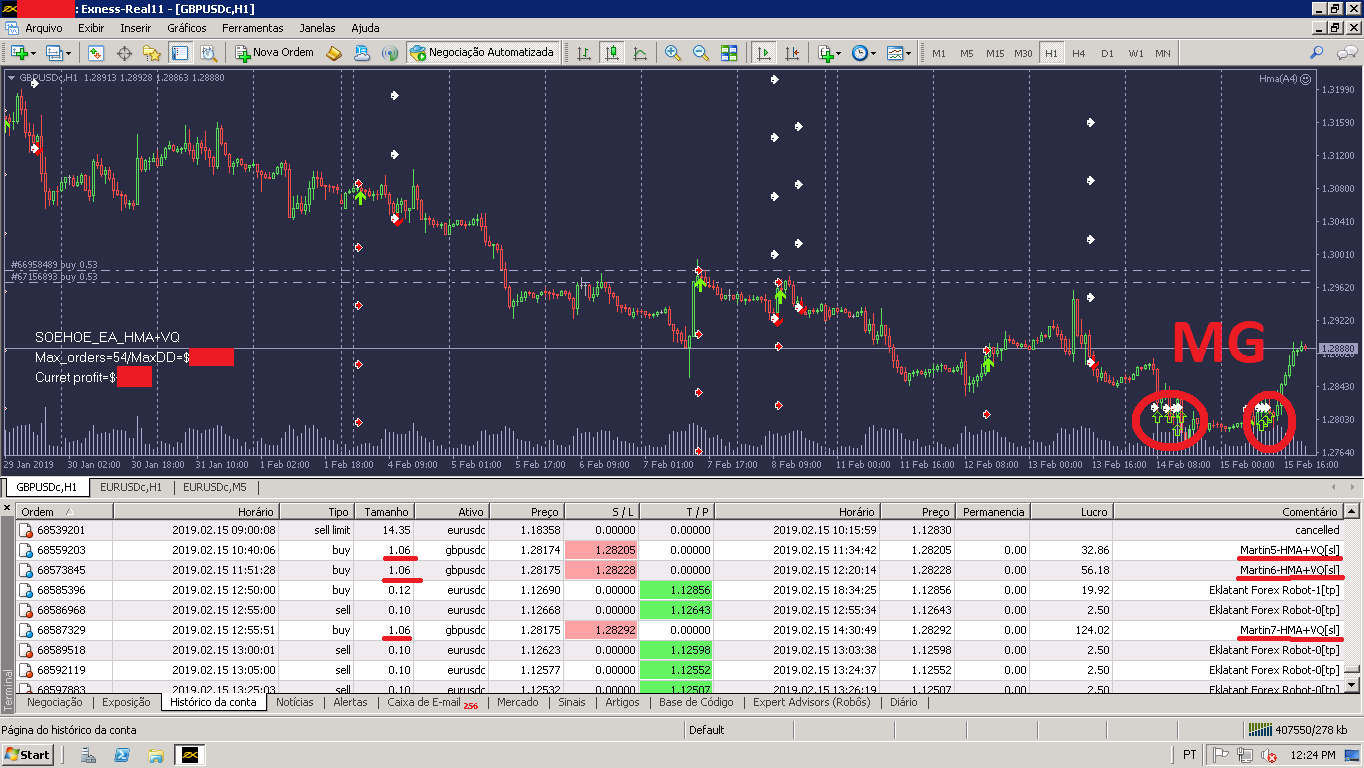Switch chart to line chart mode
This screenshot has width=1364, height=768.
[x=640, y=53]
